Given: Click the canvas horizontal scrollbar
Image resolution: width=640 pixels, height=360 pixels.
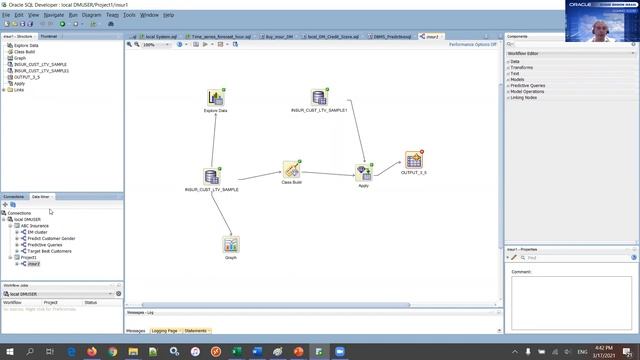Looking at the screenshot, I should [x=276, y=304].
